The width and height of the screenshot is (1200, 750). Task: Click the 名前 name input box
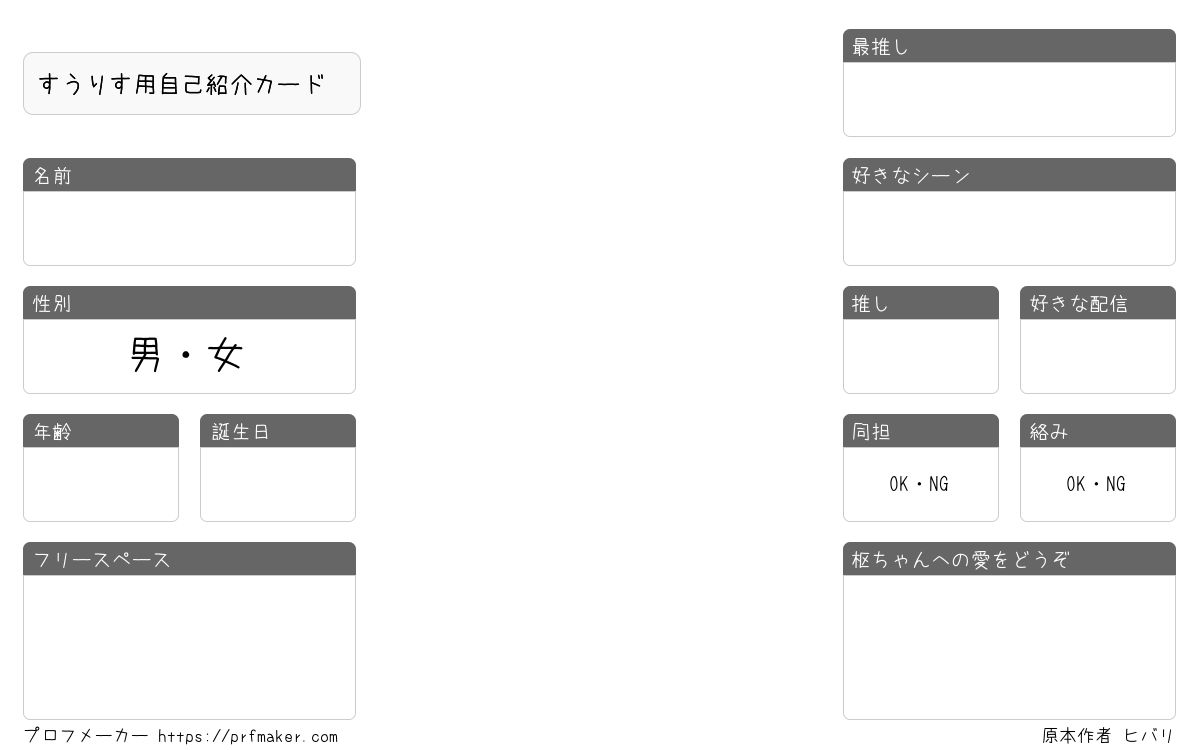tap(189, 228)
